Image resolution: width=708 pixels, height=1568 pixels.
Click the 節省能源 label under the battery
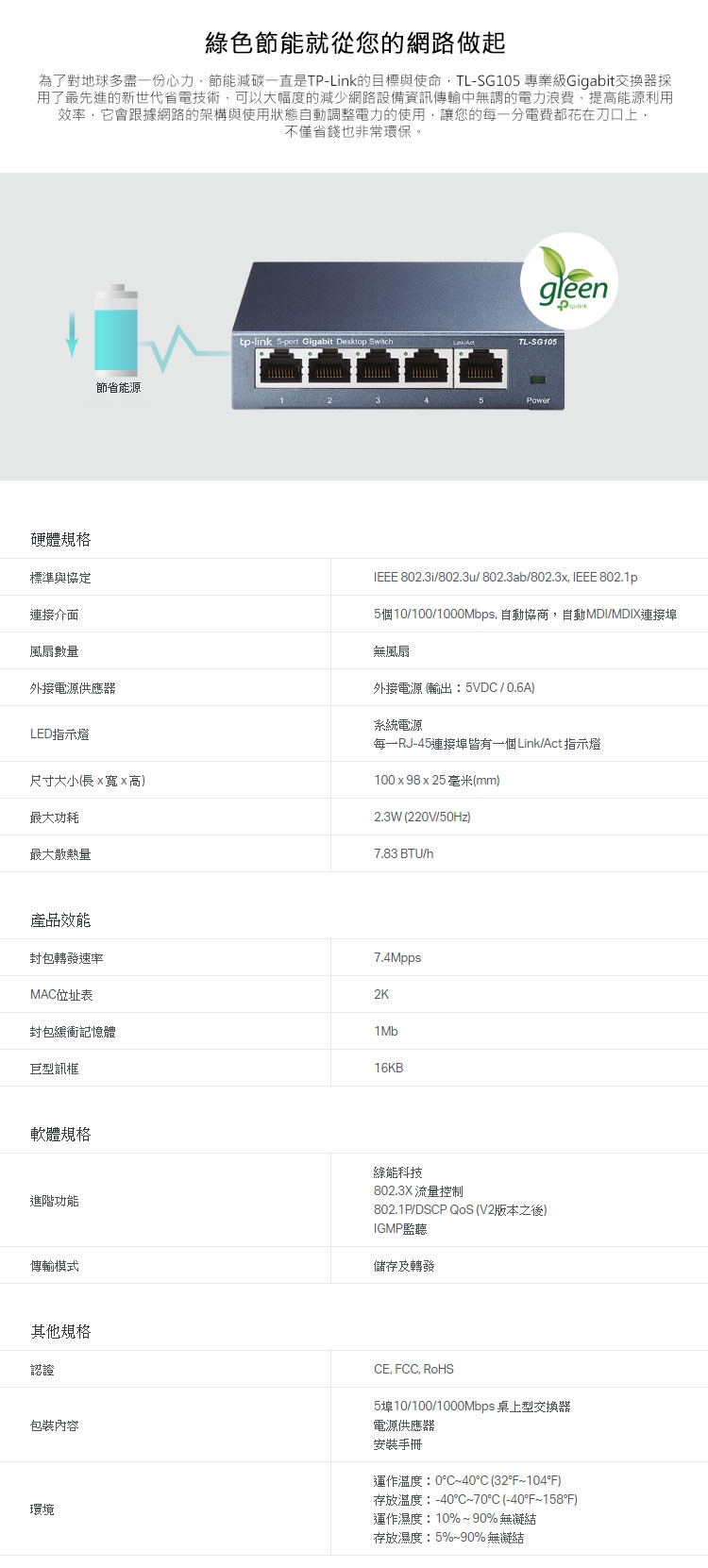[x=118, y=388]
